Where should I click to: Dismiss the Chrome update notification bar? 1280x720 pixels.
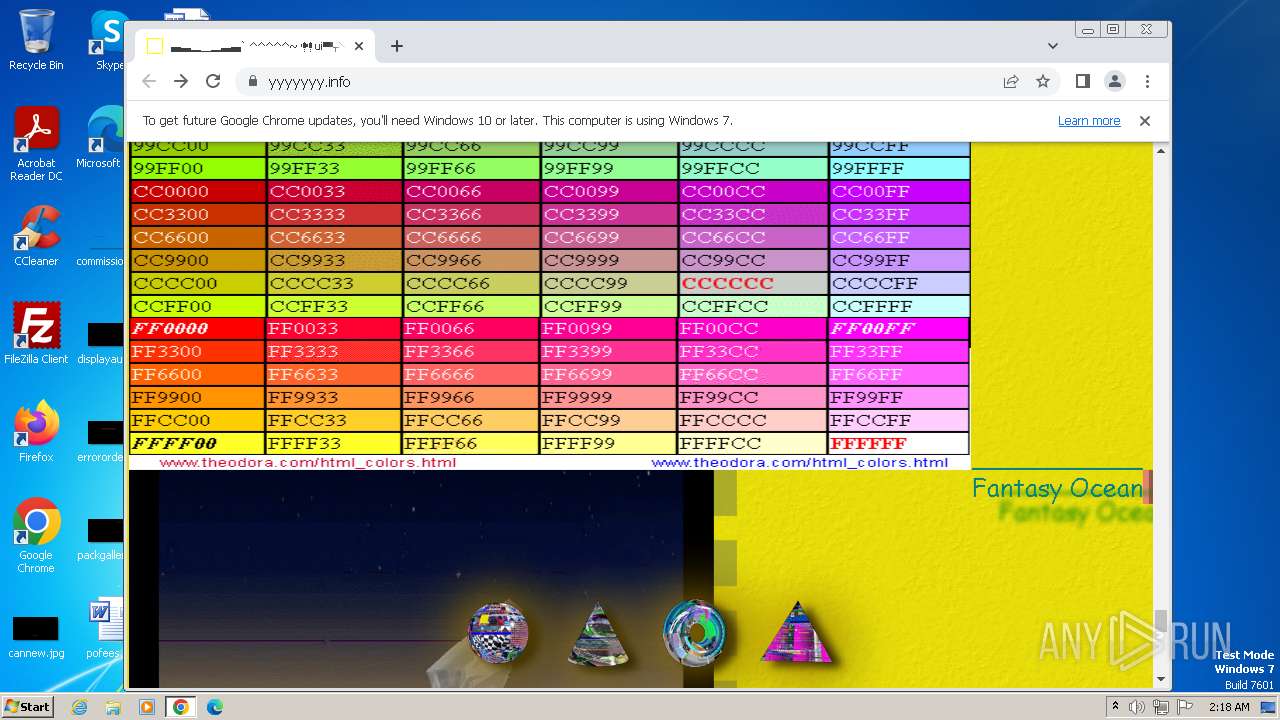(1145, 121)
